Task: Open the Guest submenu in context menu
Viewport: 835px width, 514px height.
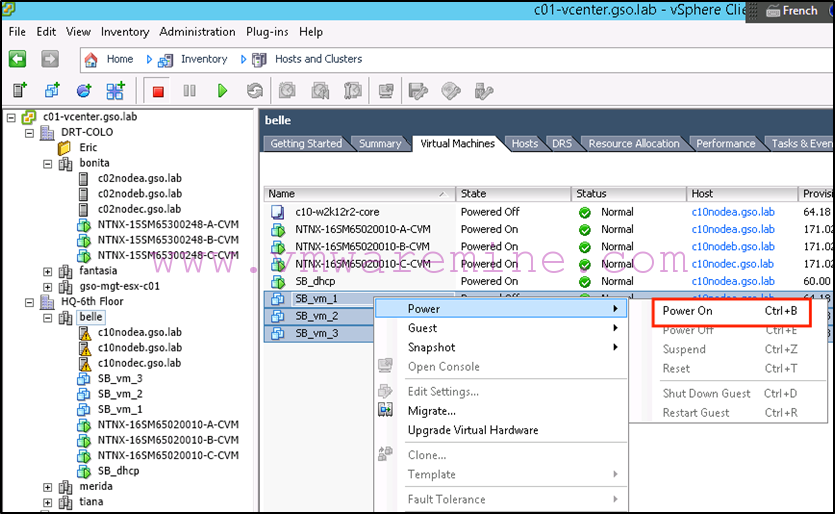Action: pos(501,328)
